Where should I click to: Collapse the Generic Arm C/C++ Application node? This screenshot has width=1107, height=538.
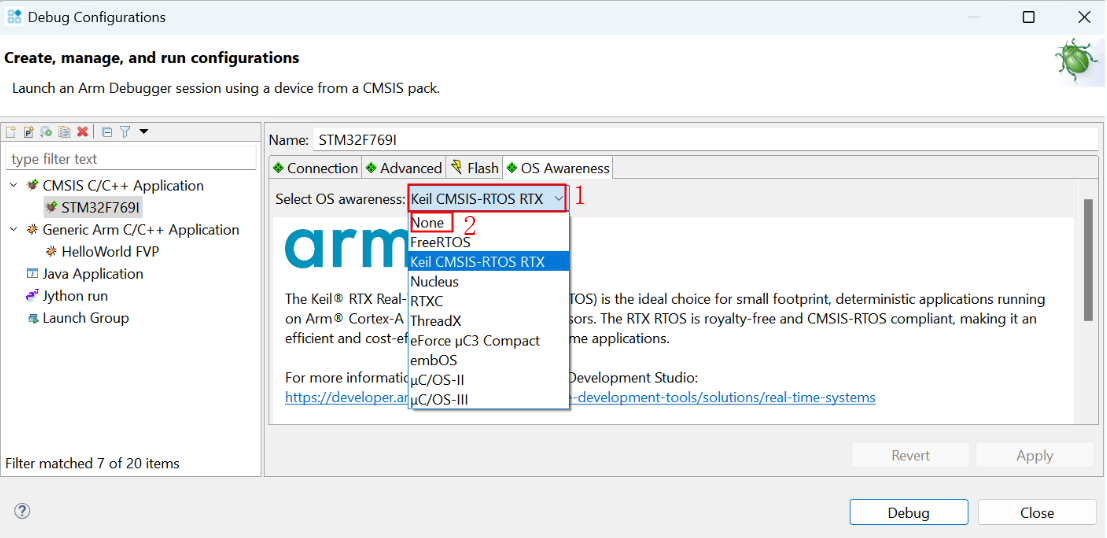(x=13, y=230)
